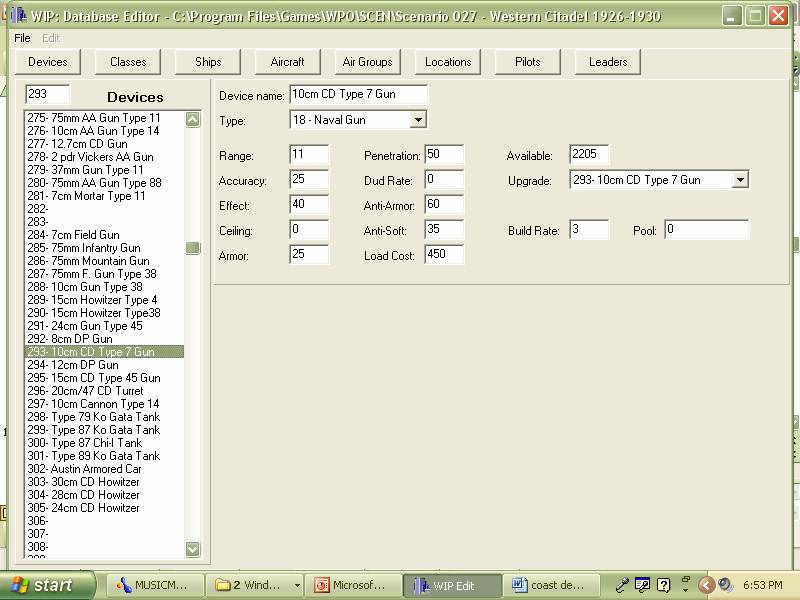Click the device list scroll down arrow

[192, 549]
